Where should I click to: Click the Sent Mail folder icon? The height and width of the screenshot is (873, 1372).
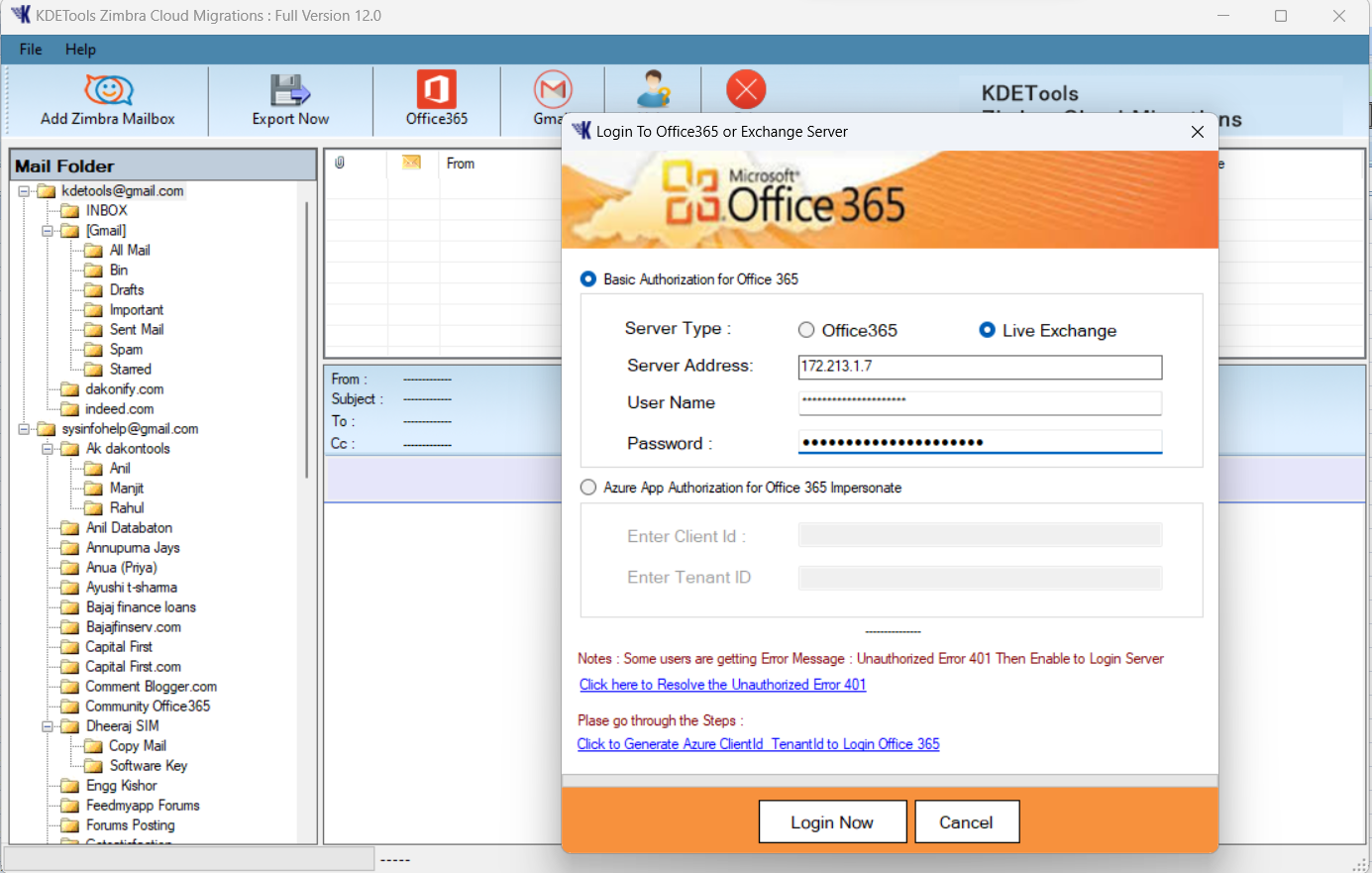(94, 330)
